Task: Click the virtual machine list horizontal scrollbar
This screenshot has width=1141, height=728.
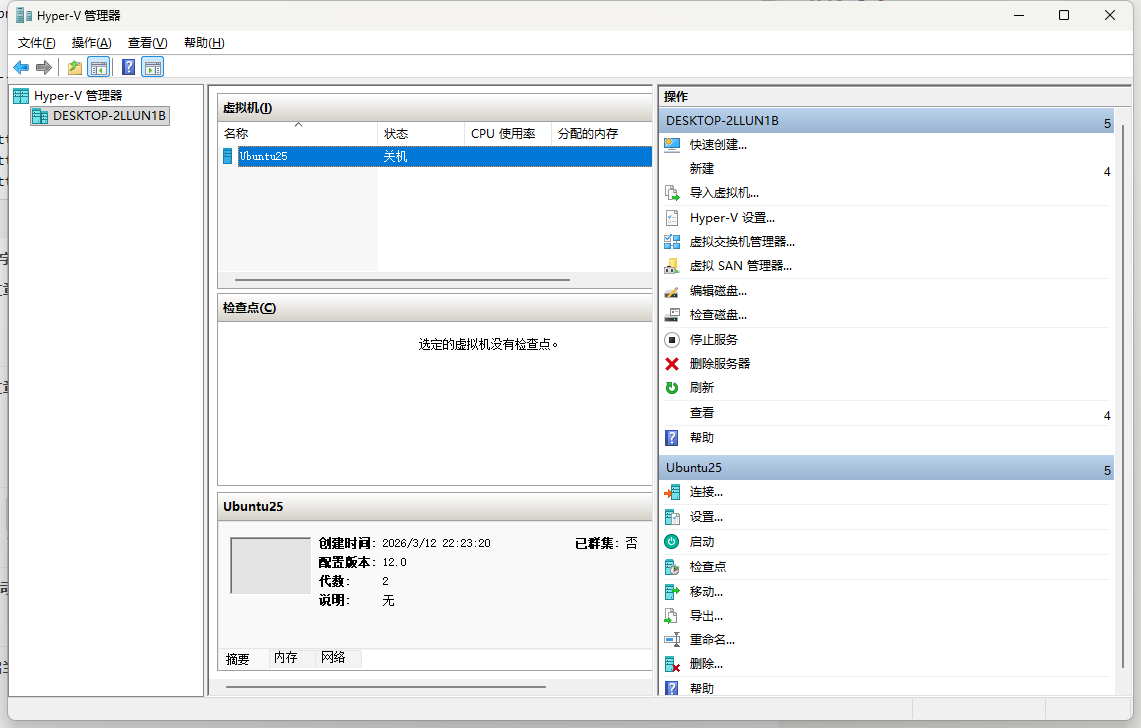Action: click(x=402, y=280)
